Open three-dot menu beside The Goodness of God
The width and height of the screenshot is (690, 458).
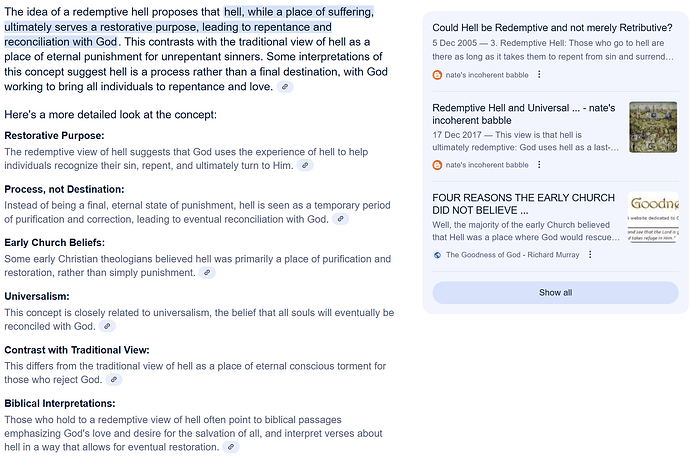pos(590,255)
